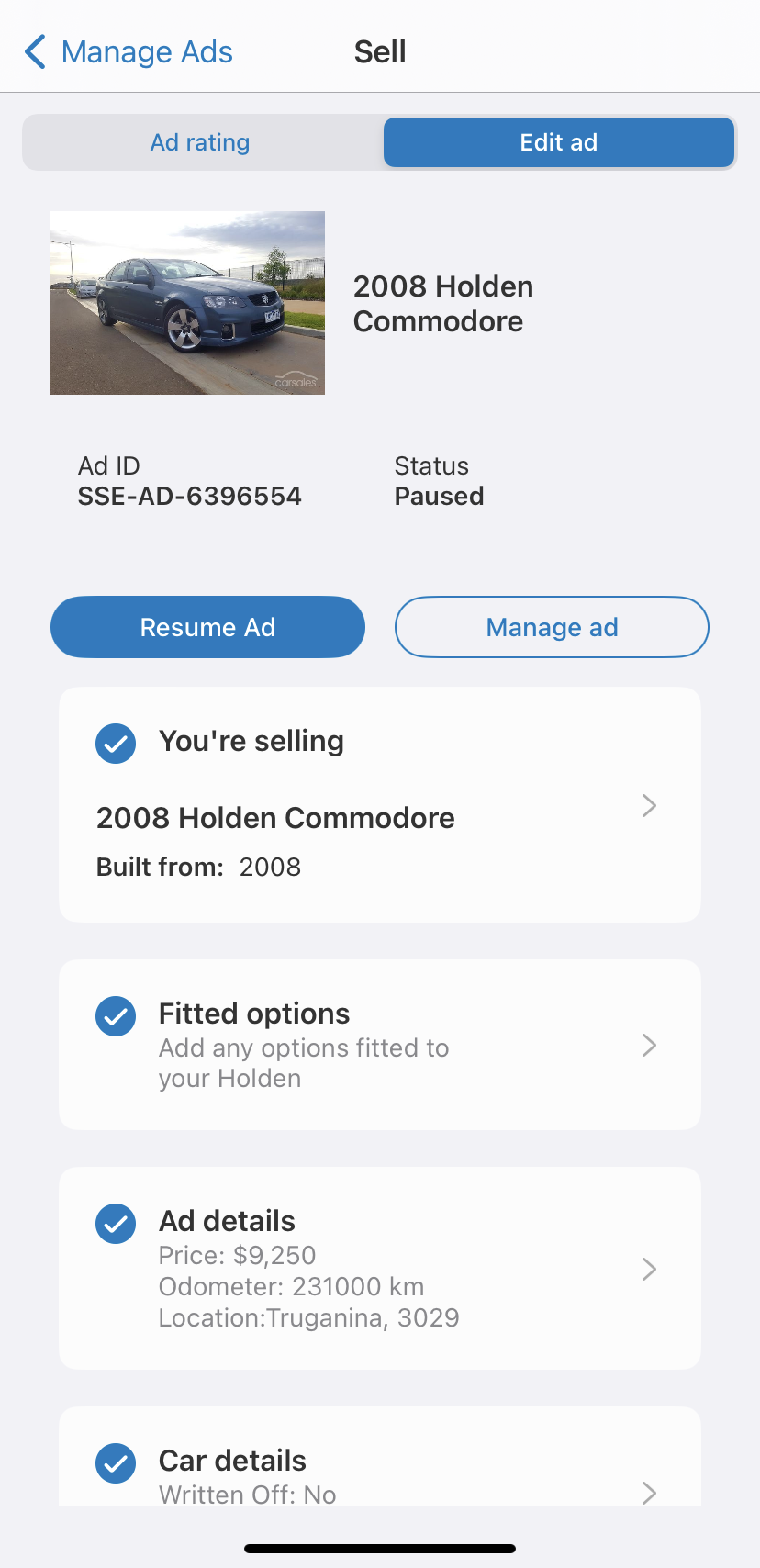Tap the Ad ID SSE-AD-6396554 text
Image resolution: width=760 pixels, height=1568 pixels.
189,496
